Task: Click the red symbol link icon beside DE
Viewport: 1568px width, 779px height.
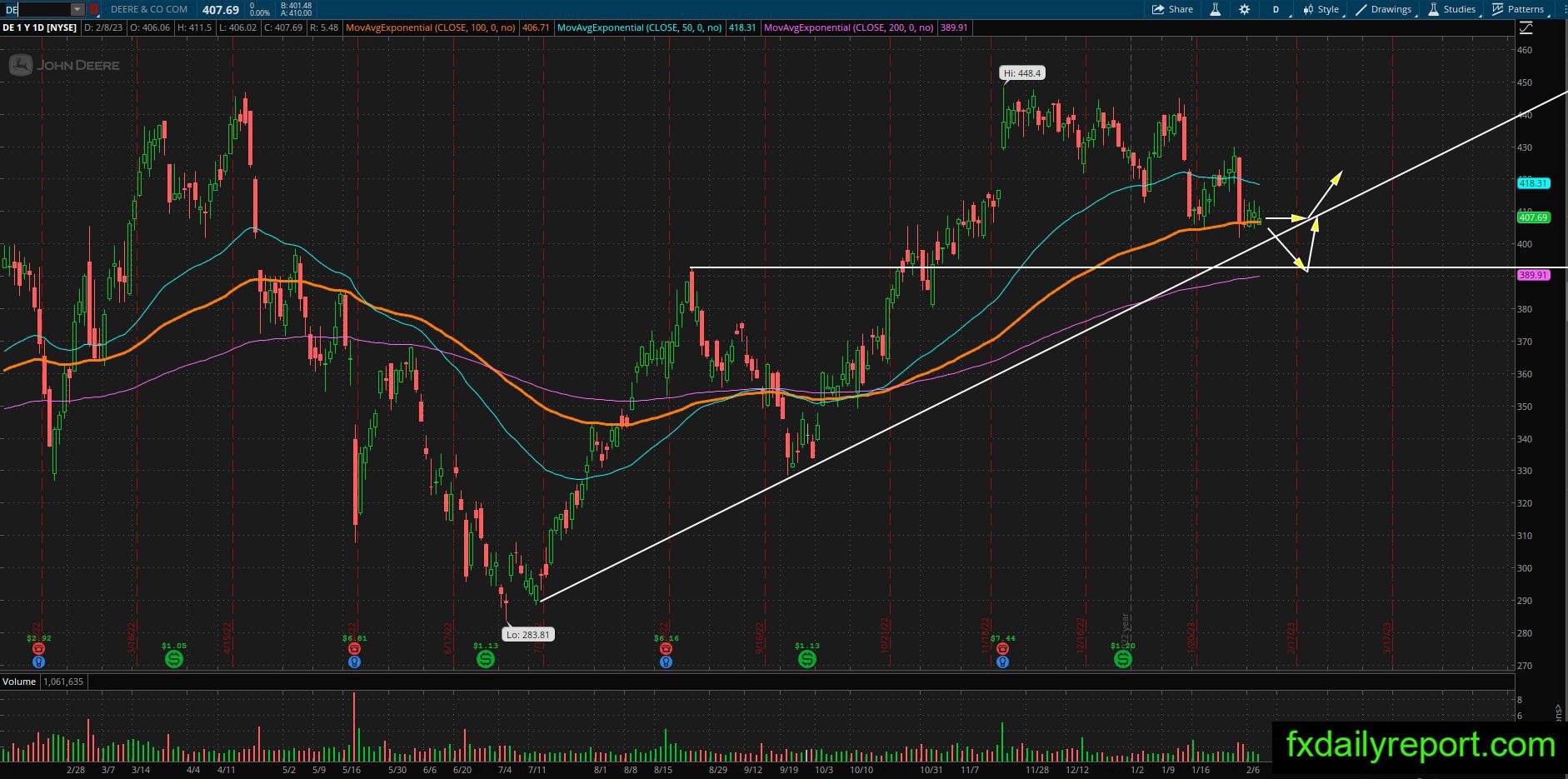Action: (94, 9)
